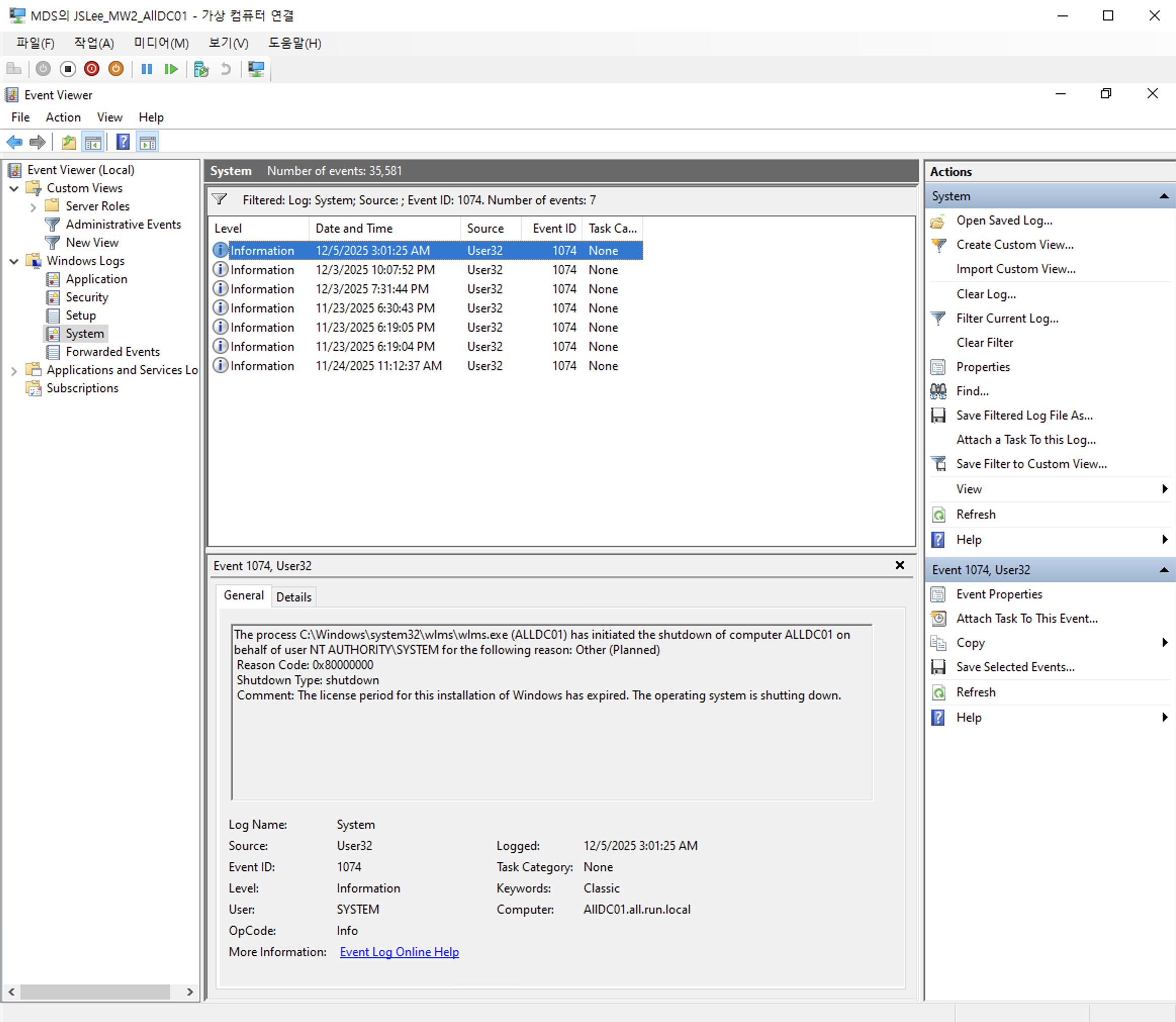Click the VM Checkpoint icon

click(201, 69)
